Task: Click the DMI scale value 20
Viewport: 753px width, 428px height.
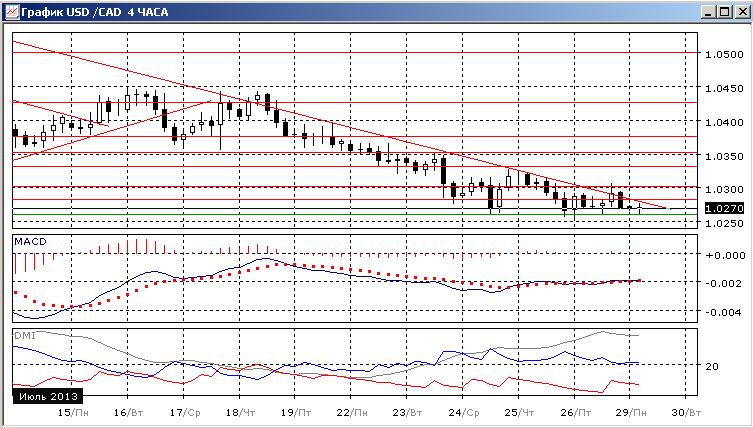Action: click(712, 367)
